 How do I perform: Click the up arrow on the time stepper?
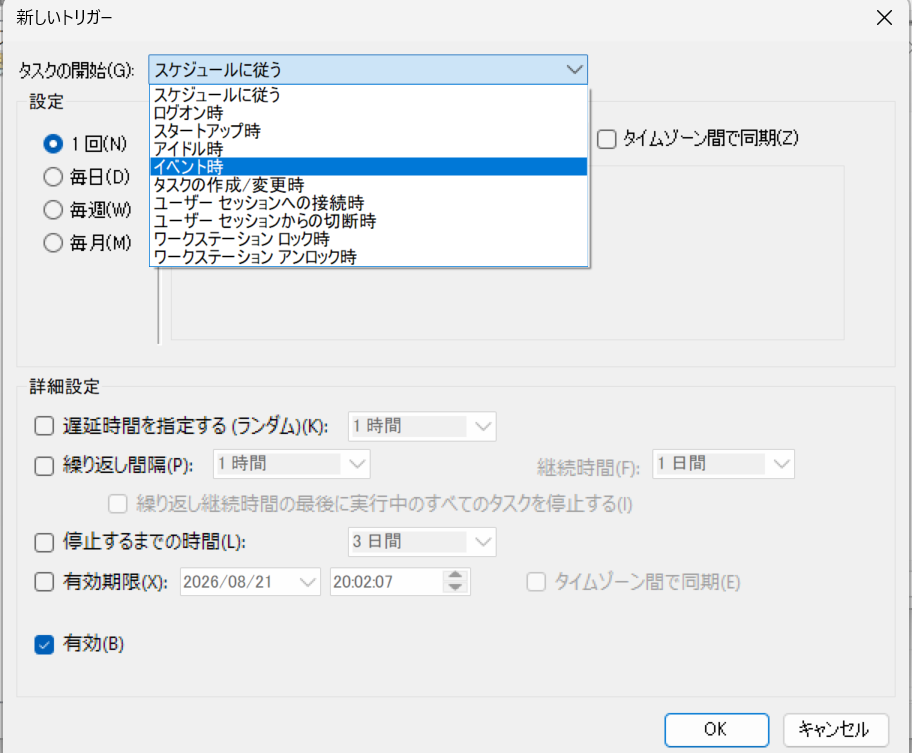click(455, 575)
